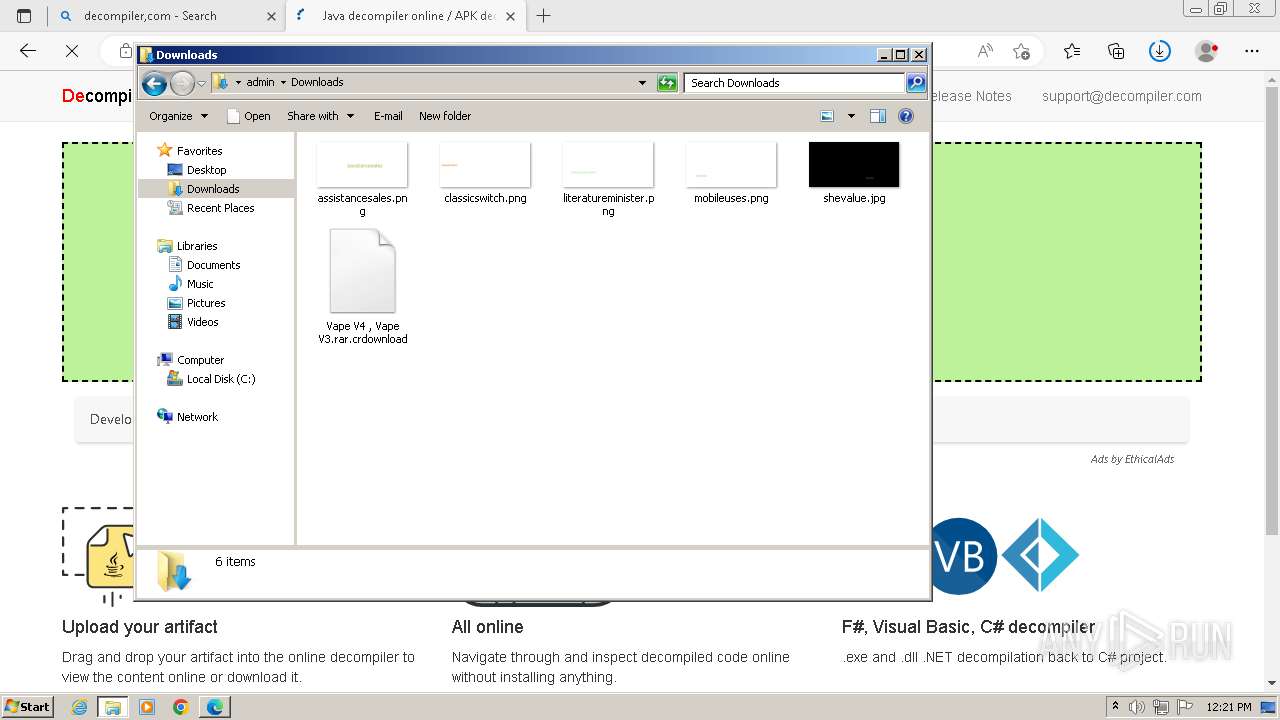The image size is (1280, 720).
Task: Open the browser profile icon
Action: tap(1207, 51)
